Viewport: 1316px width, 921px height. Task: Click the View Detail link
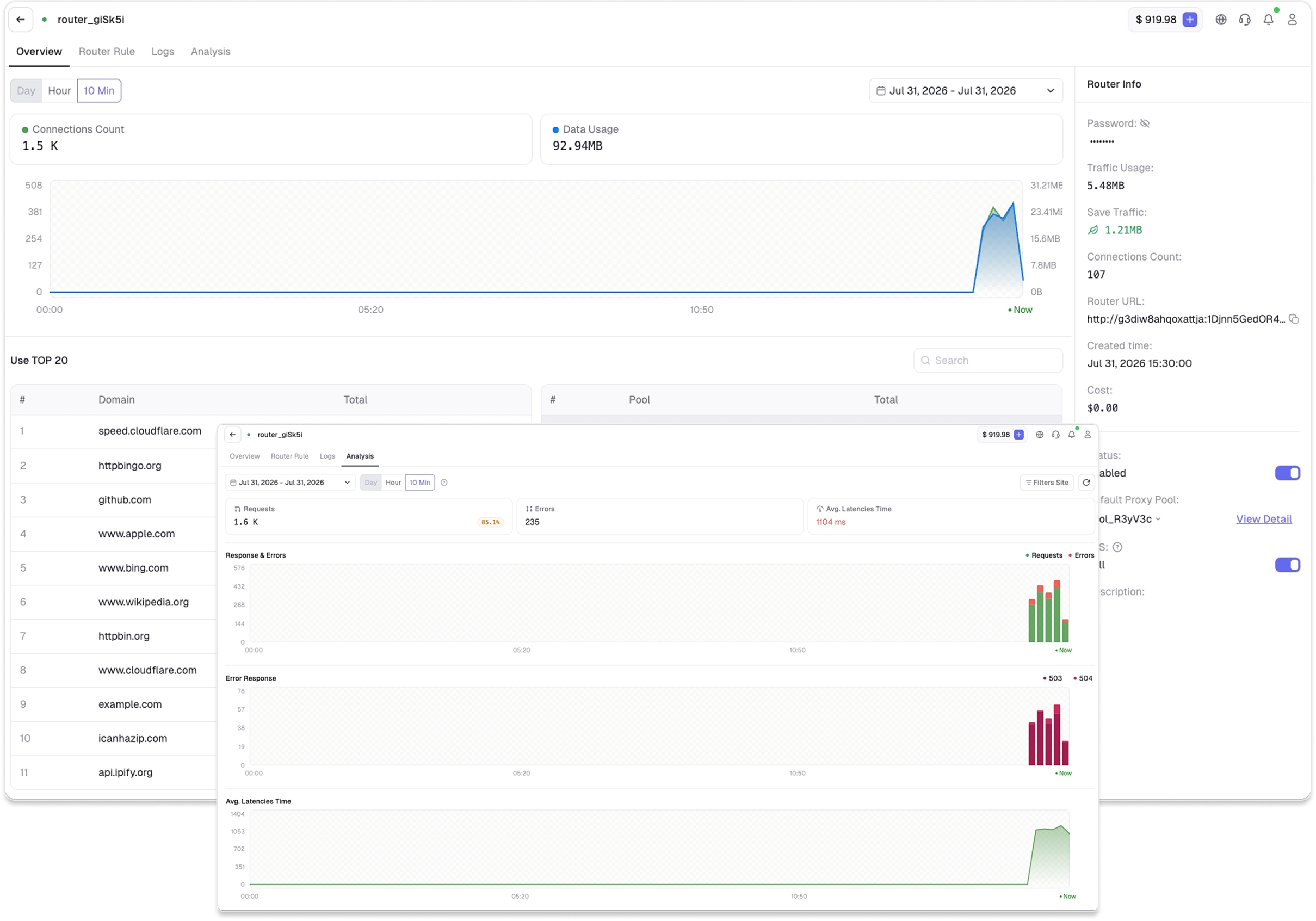[1264, 519]
